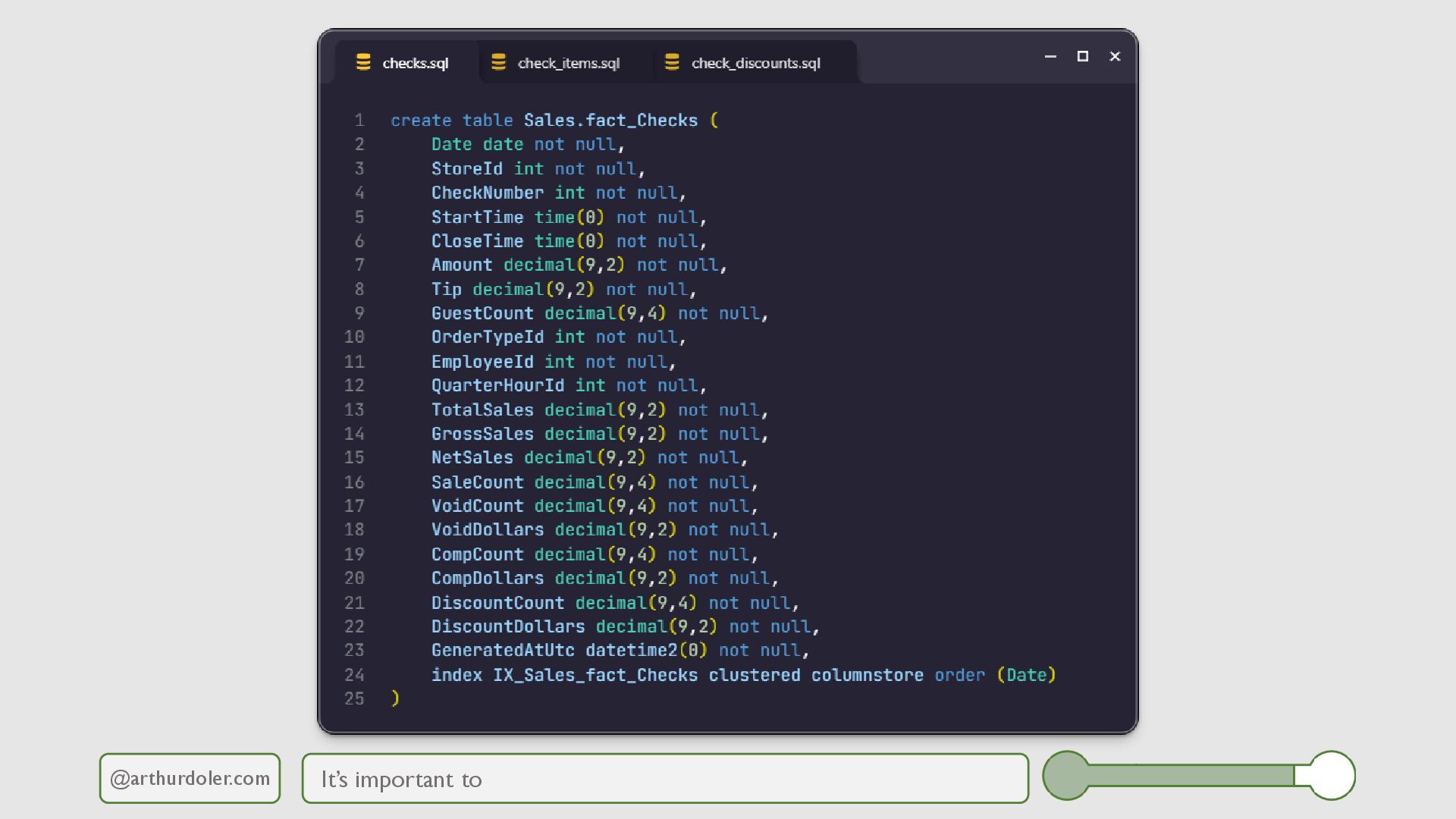This screenshot has width=1456, height=819.
Task: Click the green left end of progress bar
Action: pos(1067,775)
